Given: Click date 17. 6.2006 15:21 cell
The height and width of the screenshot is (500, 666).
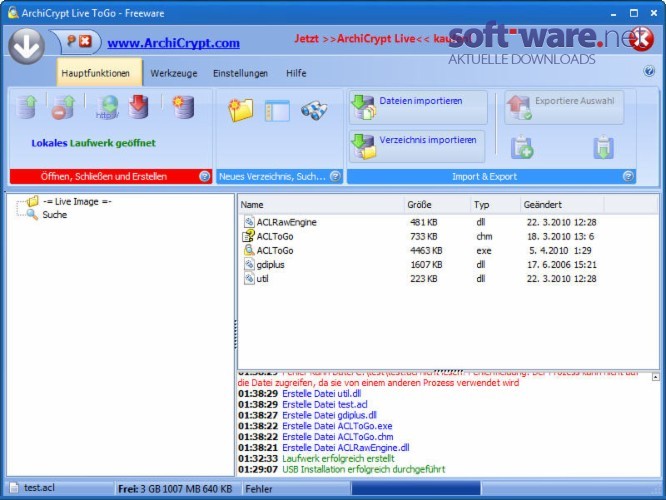Looking at the screenshot, I should click(562, 265).
